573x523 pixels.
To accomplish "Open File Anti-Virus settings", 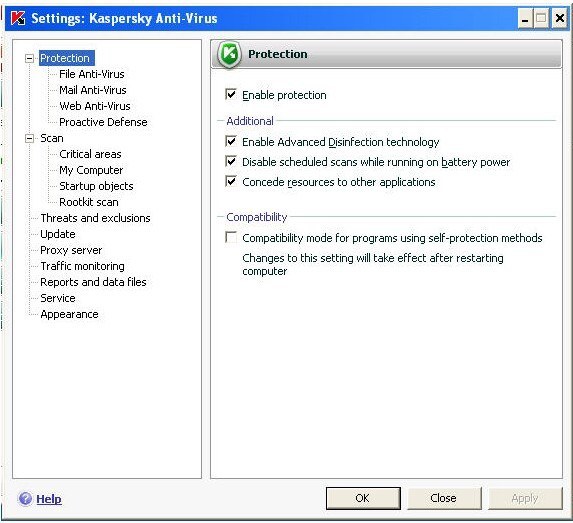I will click(92, 74).
